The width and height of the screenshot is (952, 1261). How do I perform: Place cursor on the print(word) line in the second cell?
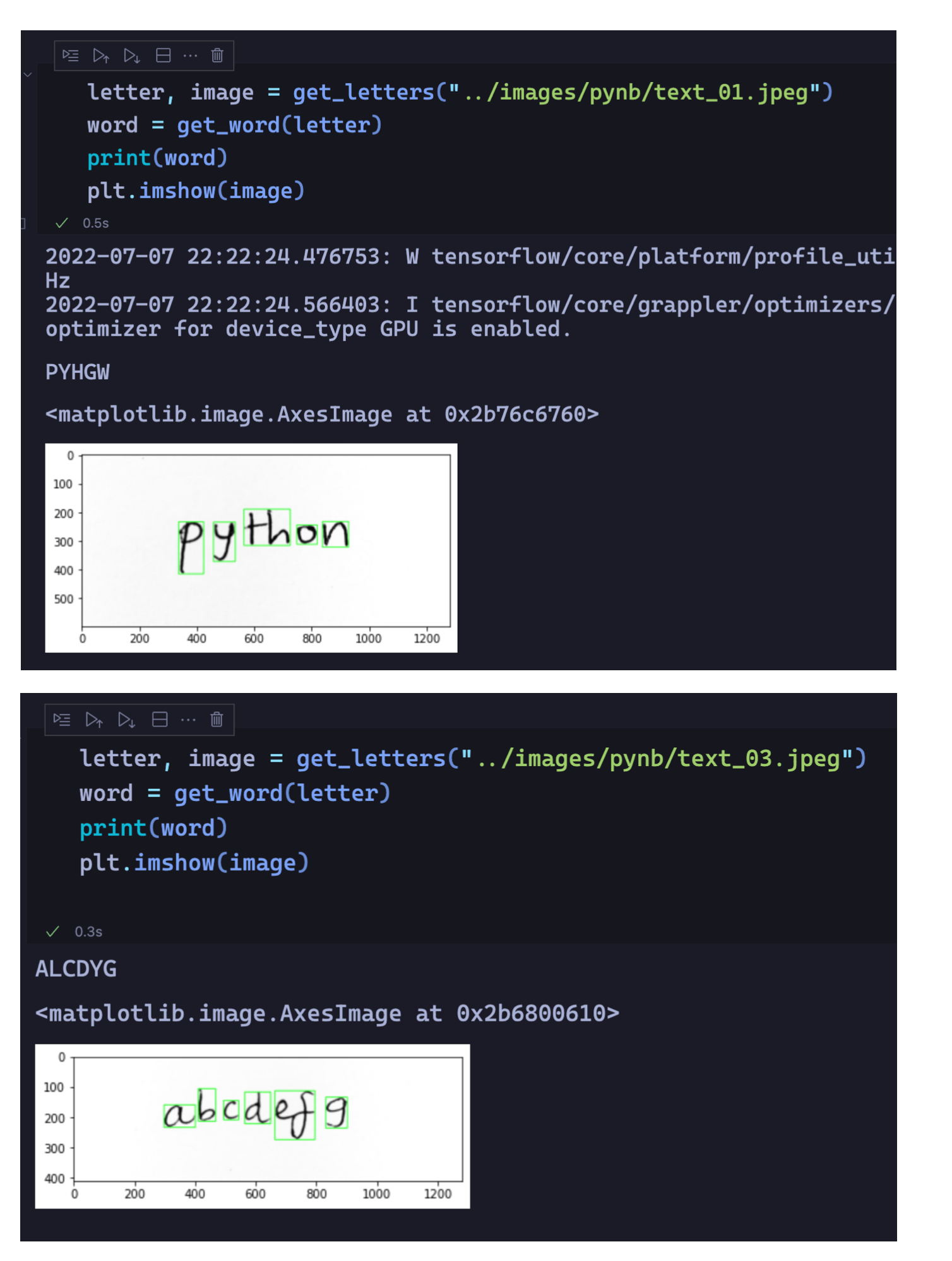(x=153, y=828)
